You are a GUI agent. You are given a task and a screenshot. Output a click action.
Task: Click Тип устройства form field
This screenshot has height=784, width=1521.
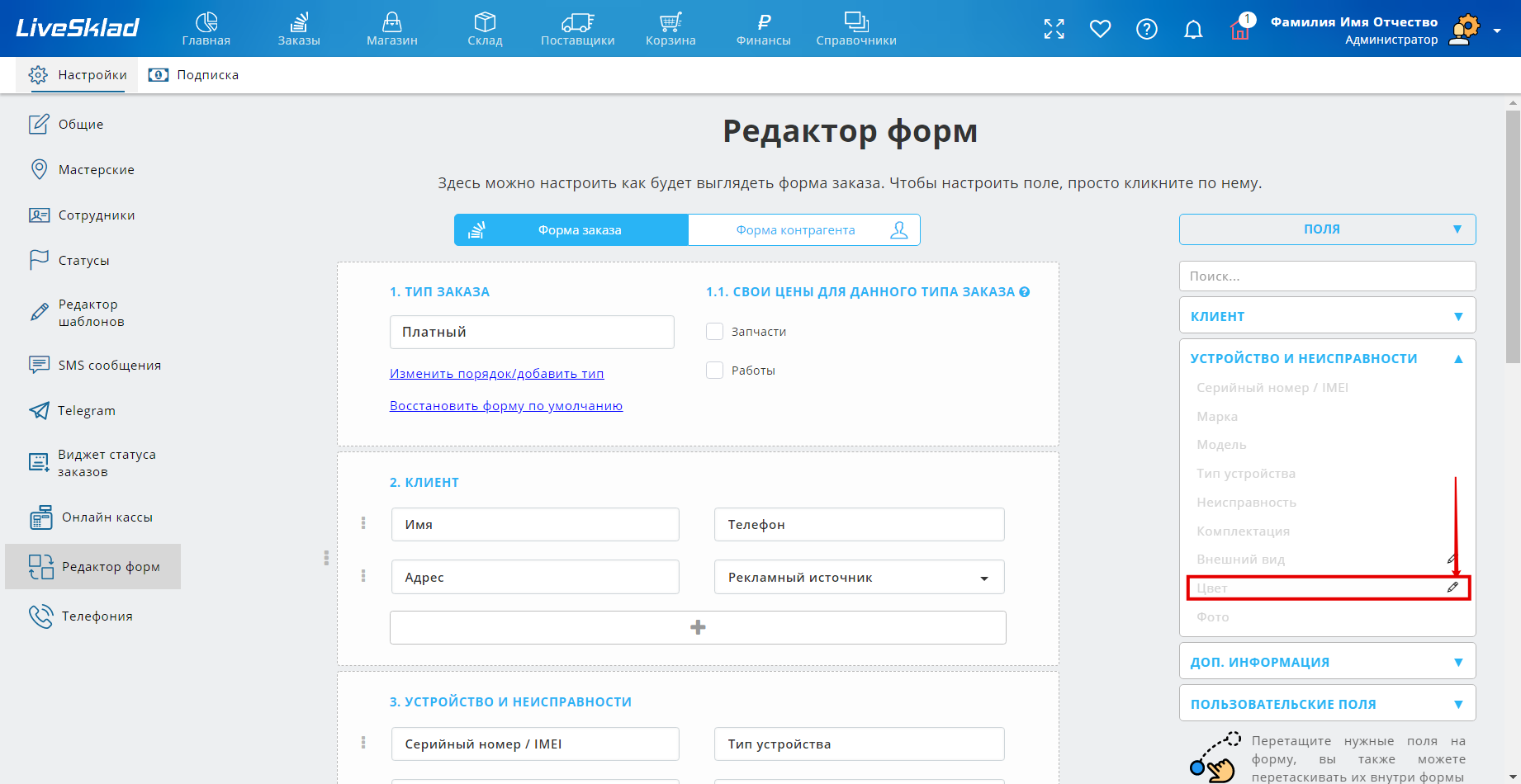tap(859, 744)
